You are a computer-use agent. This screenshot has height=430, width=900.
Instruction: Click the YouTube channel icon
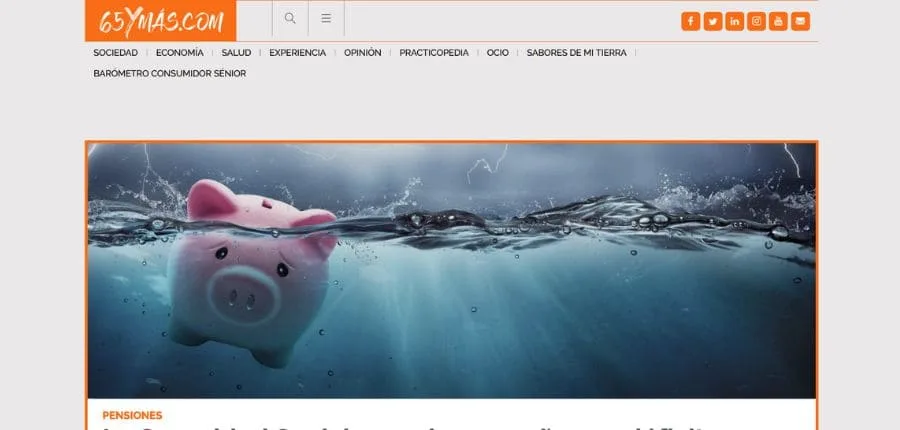779,21
